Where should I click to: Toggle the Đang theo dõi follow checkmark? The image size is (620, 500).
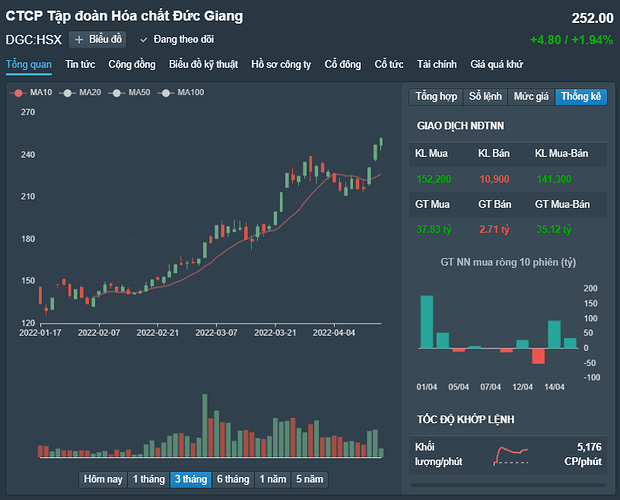(143, 40)
